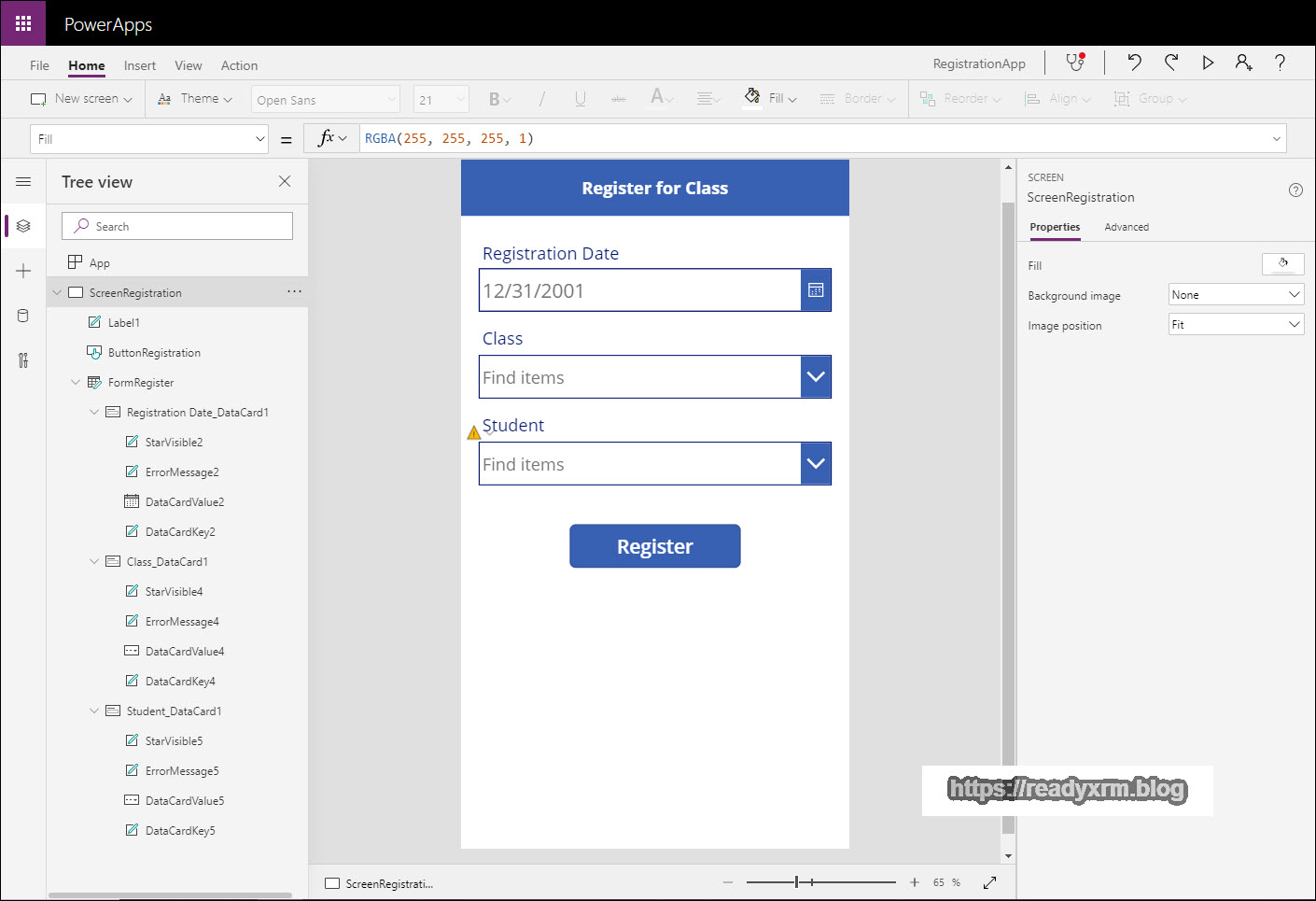Image resolution: width=1316 pixels, height=901 pixels.
Task: Open the Share app icon
Action: coord(1243,62)
